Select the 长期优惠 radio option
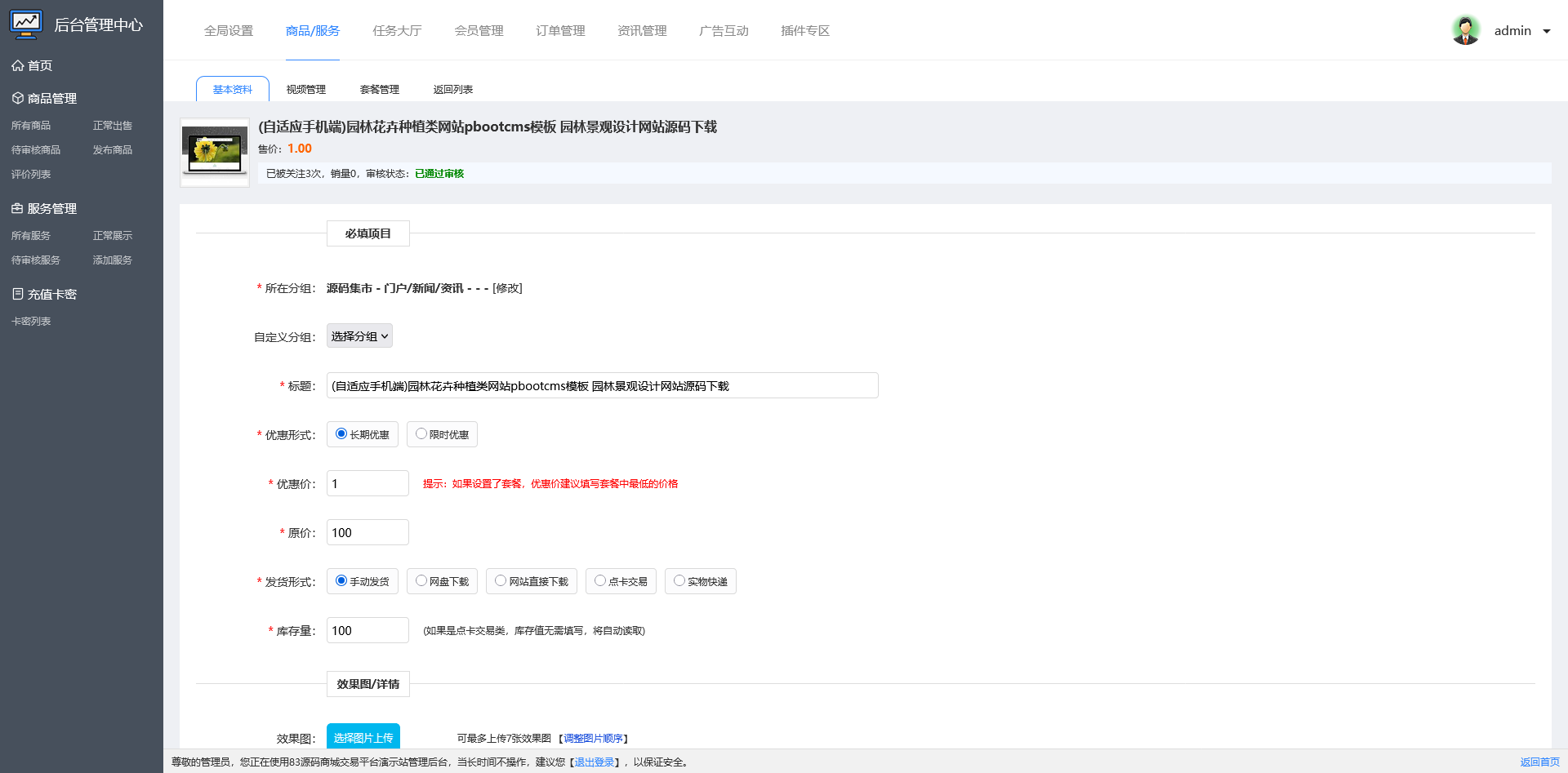This screenshot has height=773, width=1568. pos(341,433)
